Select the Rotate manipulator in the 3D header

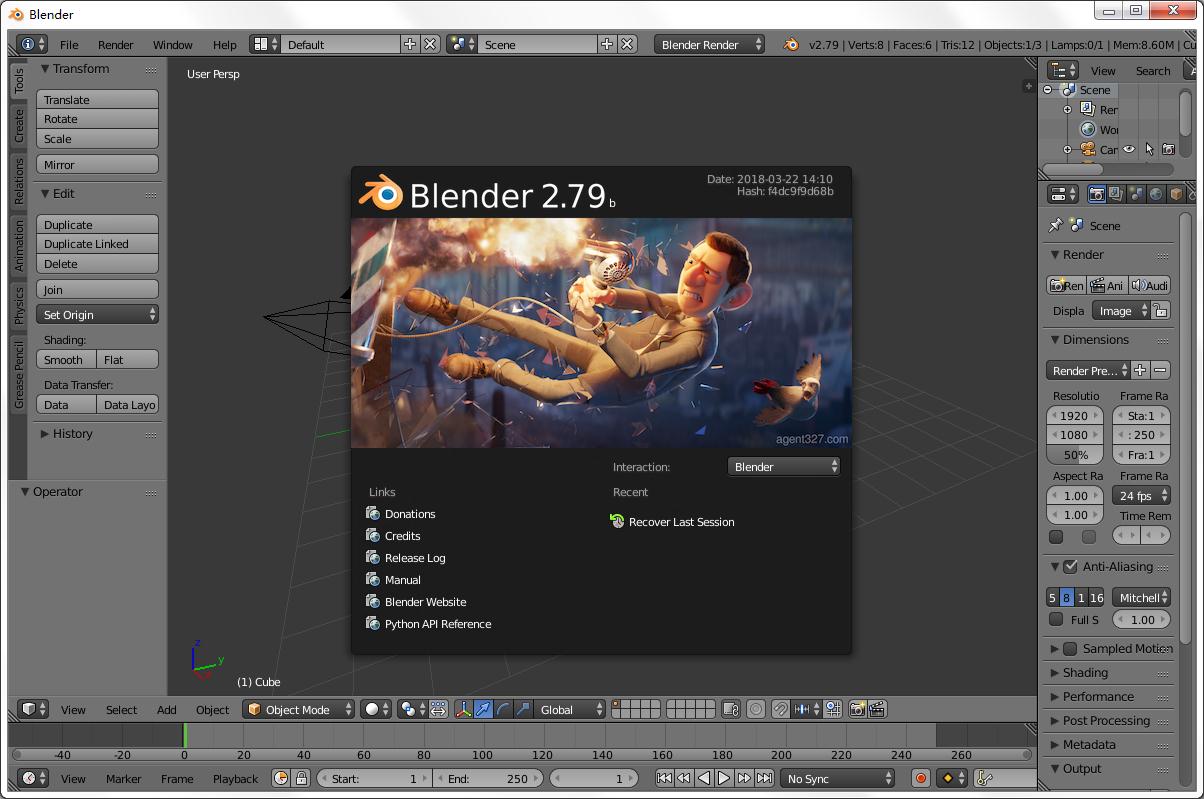tap(502, 710)
